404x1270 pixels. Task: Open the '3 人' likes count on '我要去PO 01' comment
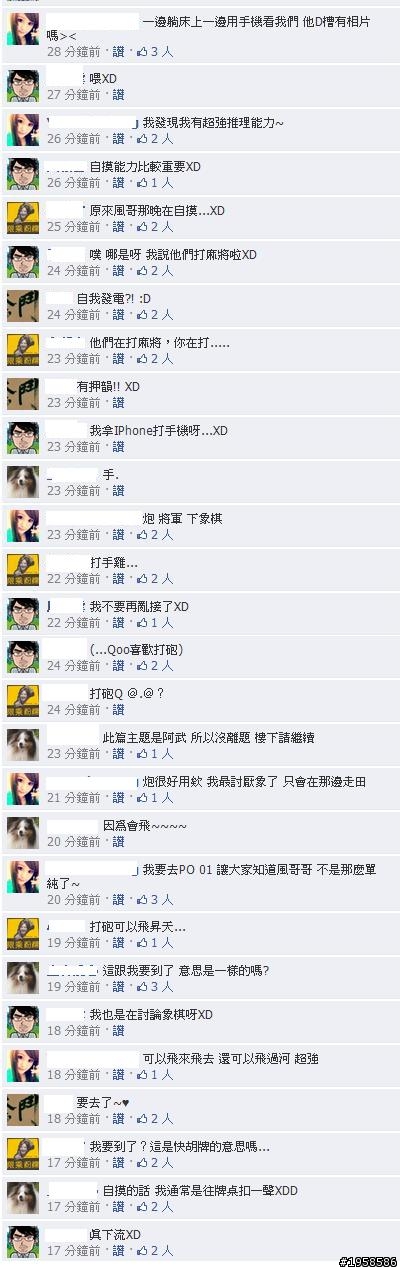[x=161, y=899]
